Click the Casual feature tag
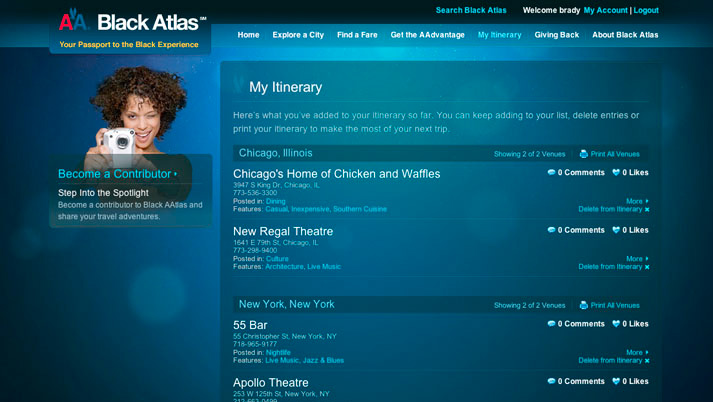713x402 pixels. click(276, 209)
